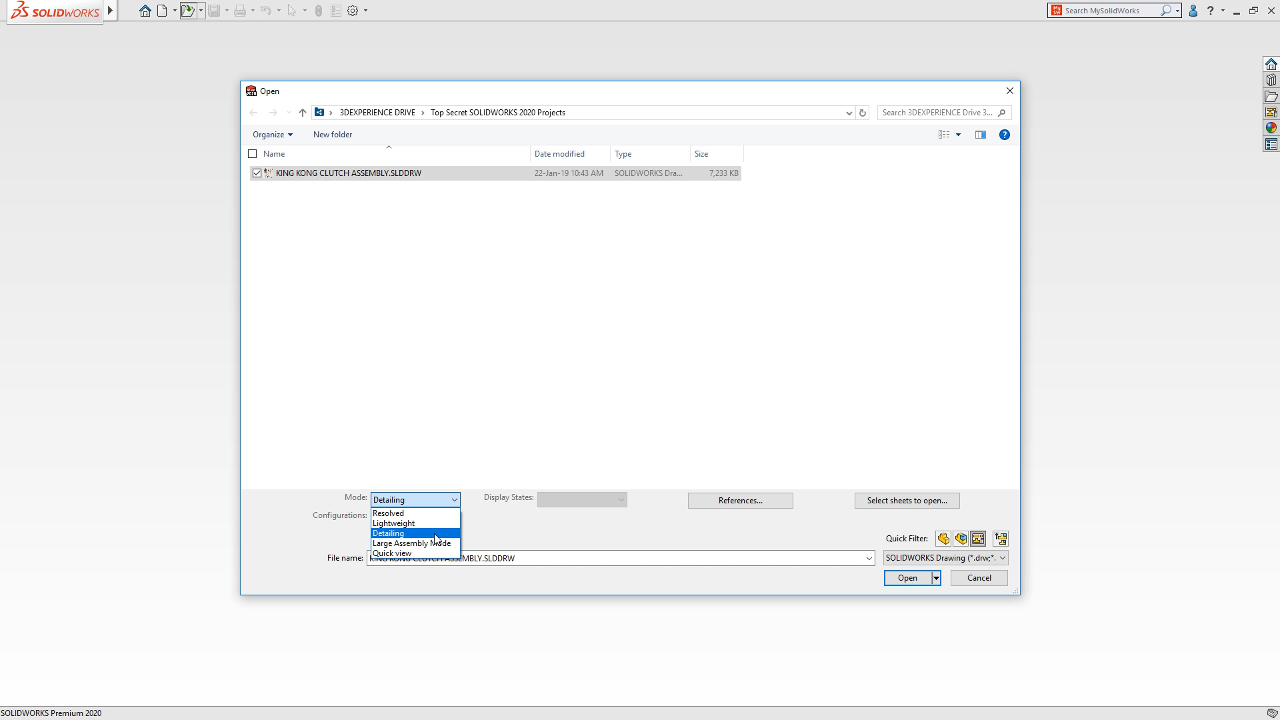Open SOLIDWORKS Resources home pane
This screenshot has width=1280, height=720.
[1270, 63]
